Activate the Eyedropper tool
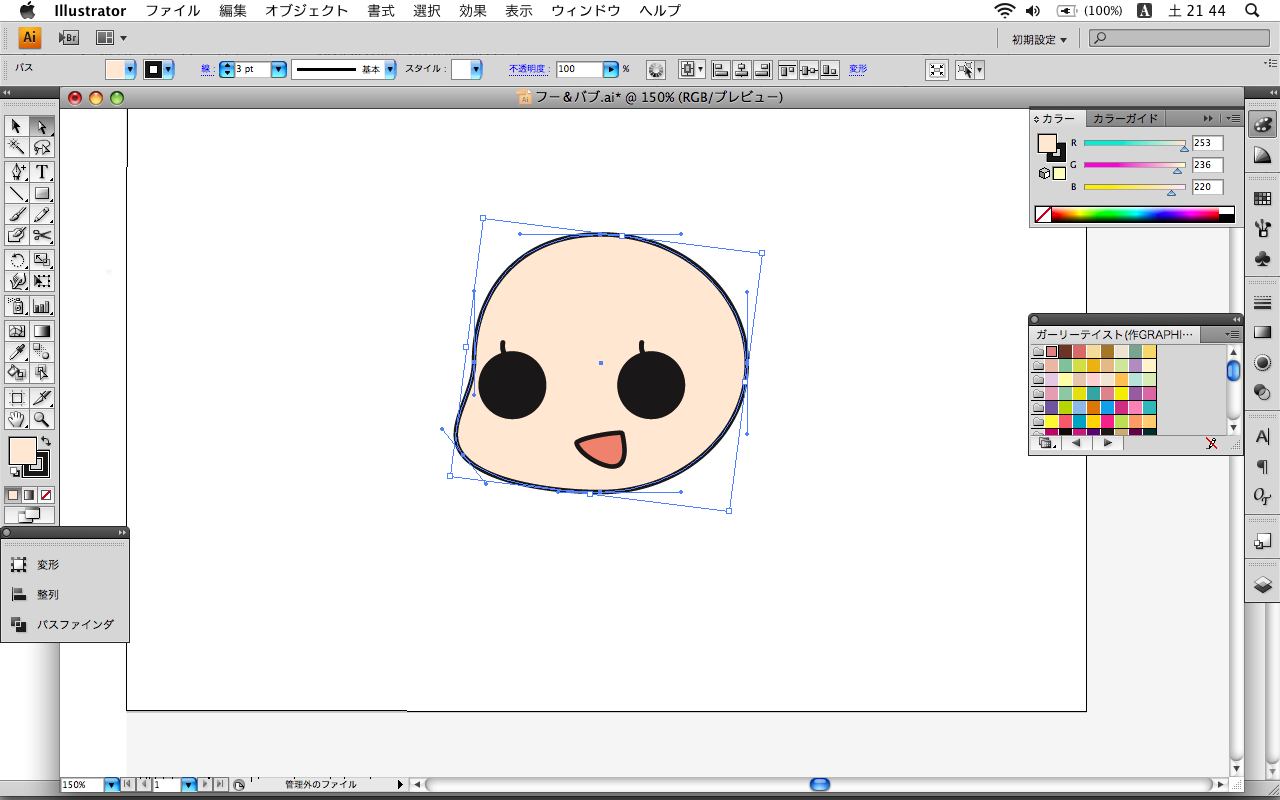The width and height of the screenshot is (1280, 800). (x=17, y=351)
